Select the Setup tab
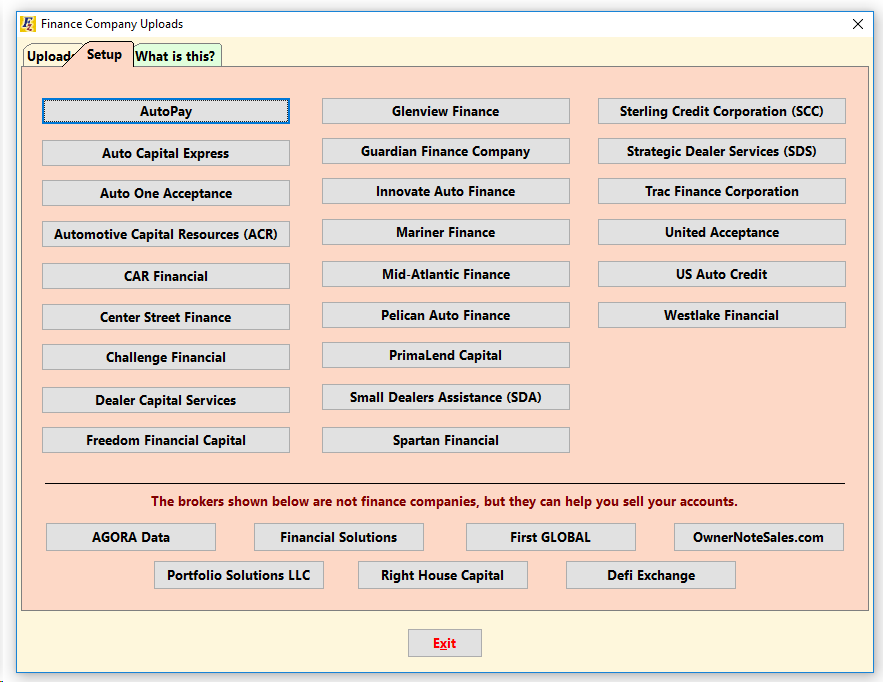 tap(104, 55)
